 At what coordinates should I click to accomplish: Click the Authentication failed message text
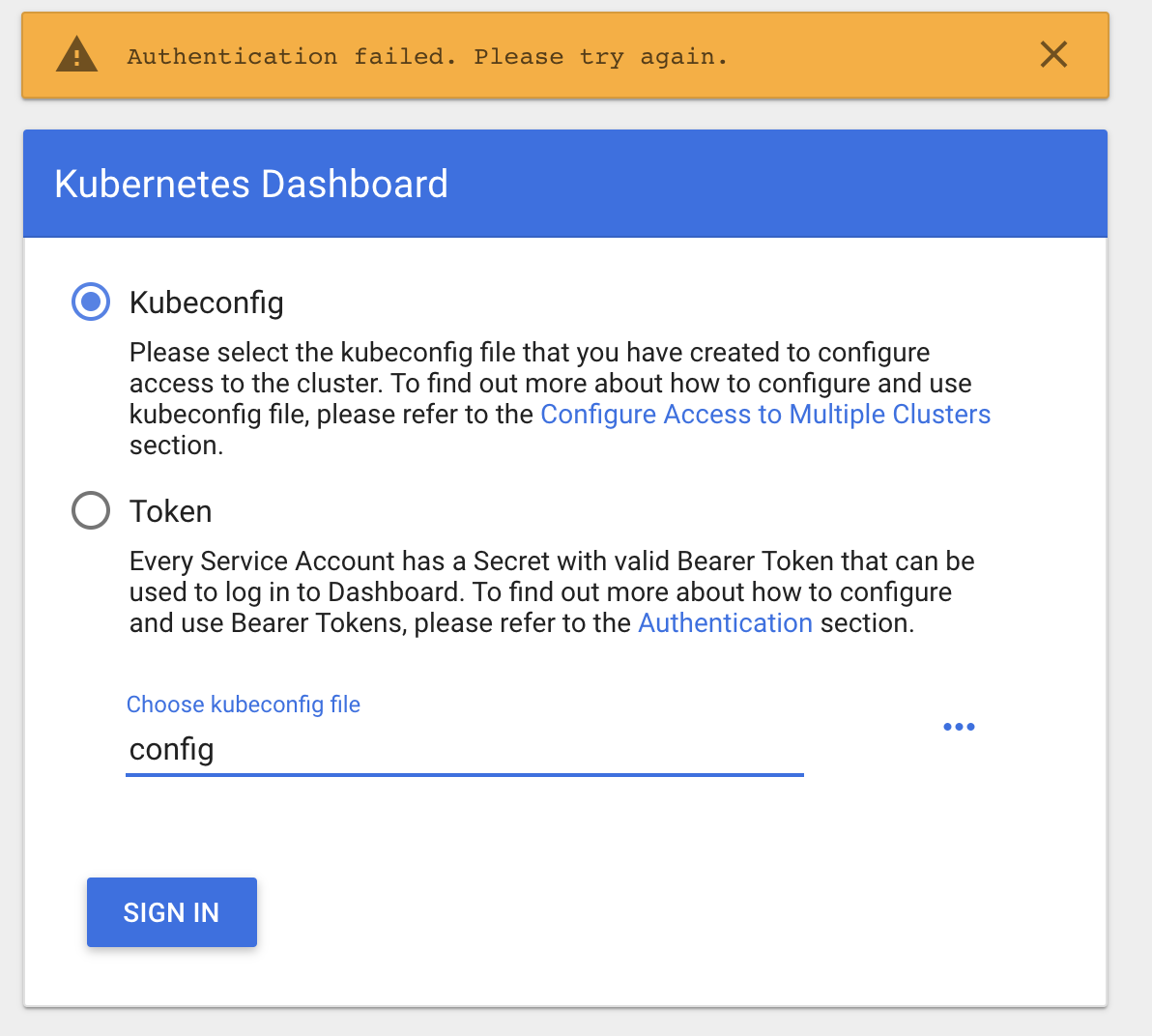point(427,57)
